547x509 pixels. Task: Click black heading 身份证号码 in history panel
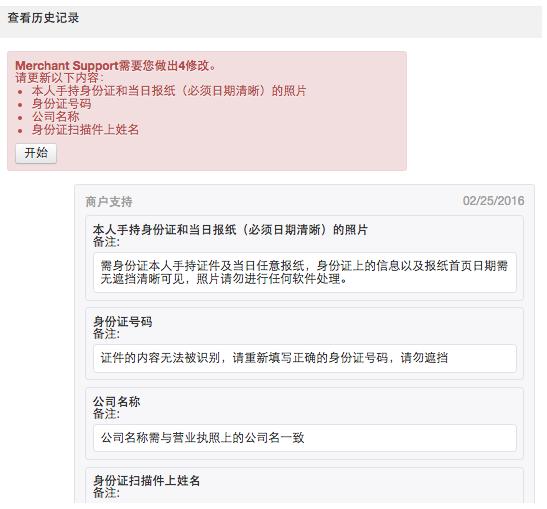(122, 321)
